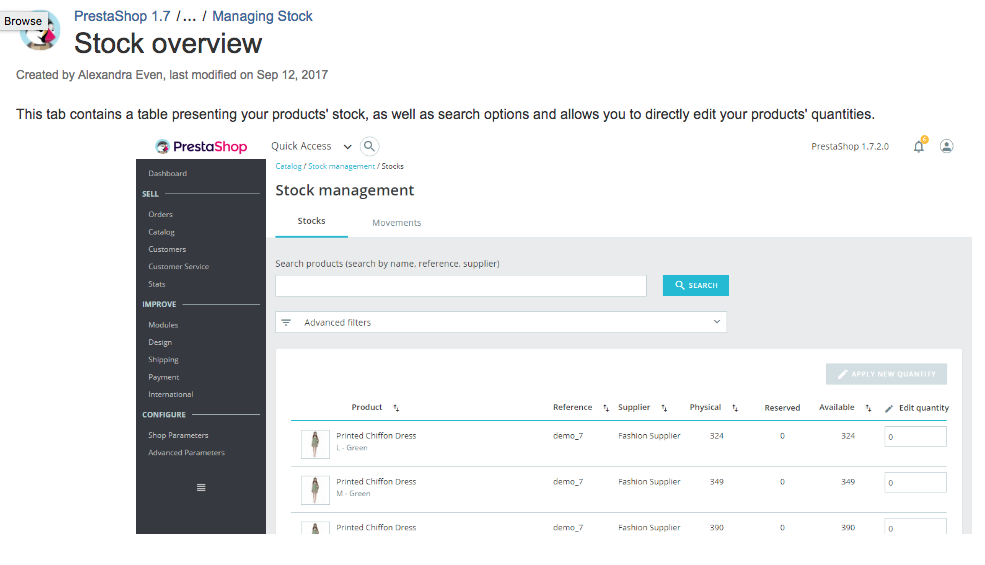Viewport: 985px width, 565px height.
Task: Follow the PrestaShop 1.7 breadcrumb link
Action: [122, 16]
